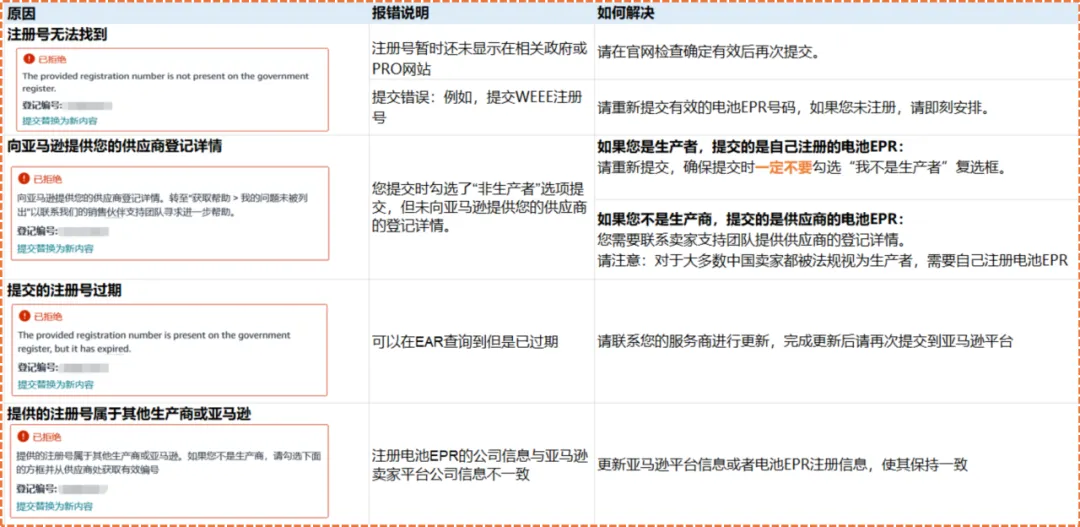Screen dimensions: 1080x527
Task: Follow 提交替换为新内容 link in expired registration card
Action: pyautogui.click(x=55, y=384)
